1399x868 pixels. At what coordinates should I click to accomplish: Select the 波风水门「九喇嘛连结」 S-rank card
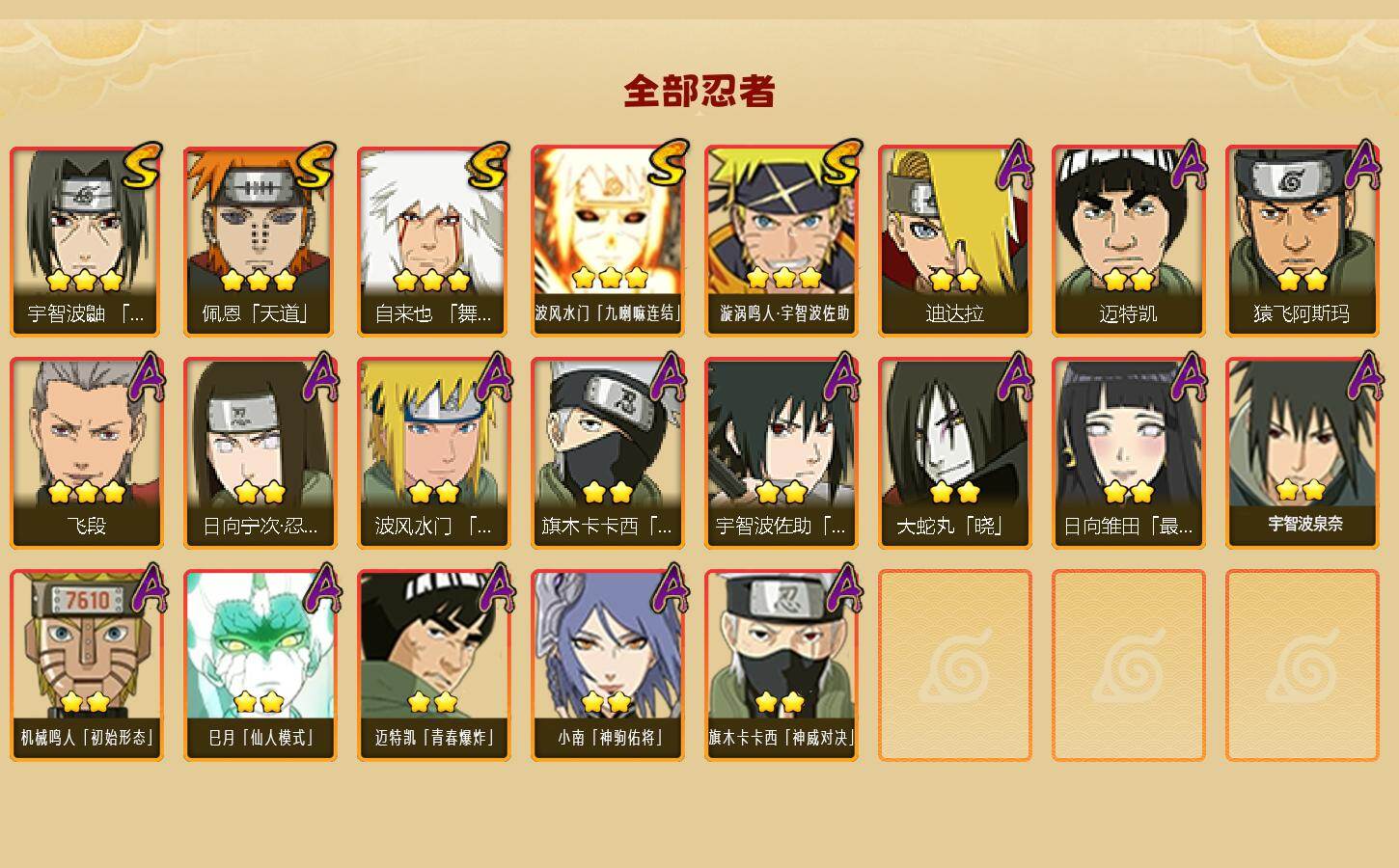(x=607, y=241)
